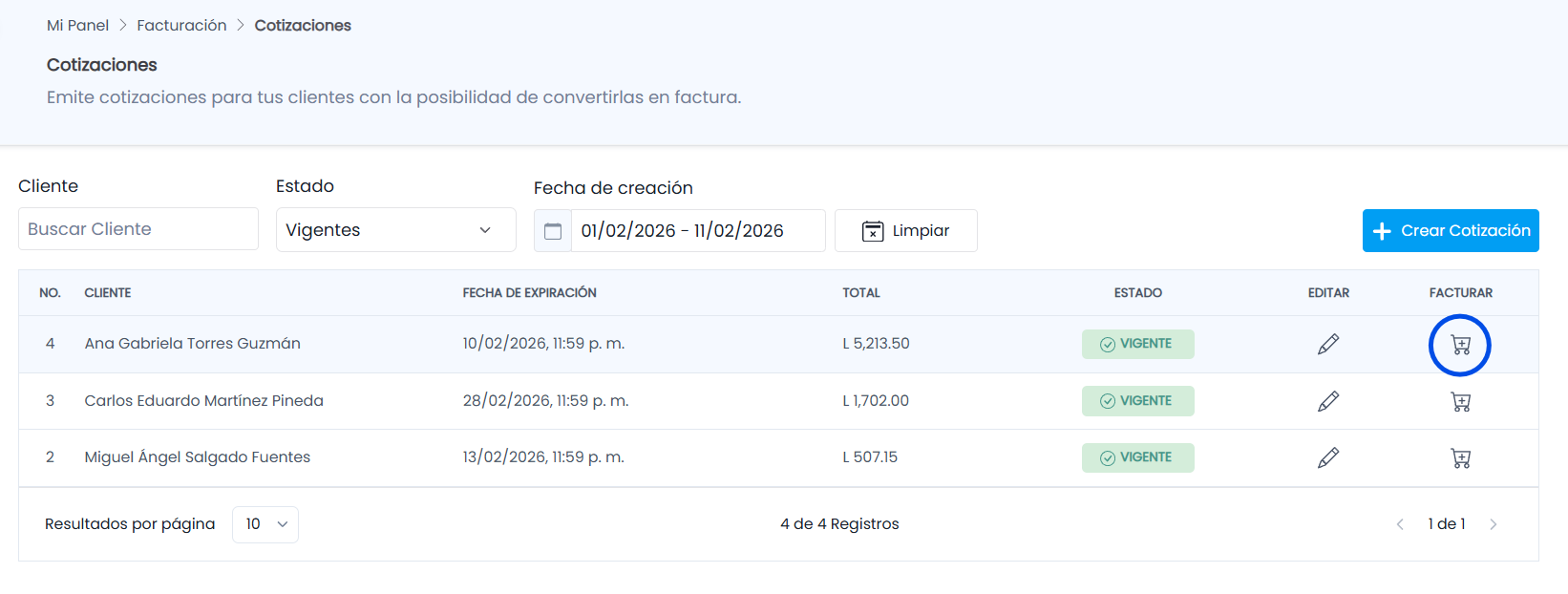Click the Crear Cotización button

coord(1451,231)
